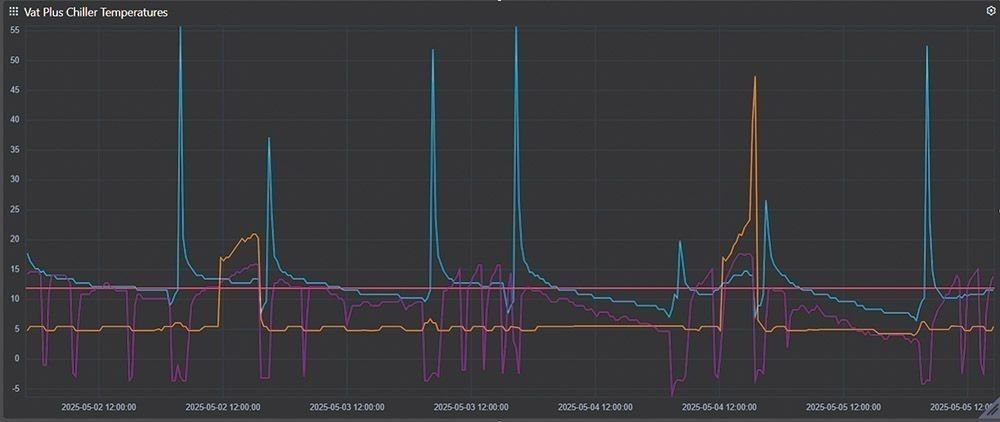Click the tallest orange line peak
This screenshot has width=1000, height=422.
(755, 77)
